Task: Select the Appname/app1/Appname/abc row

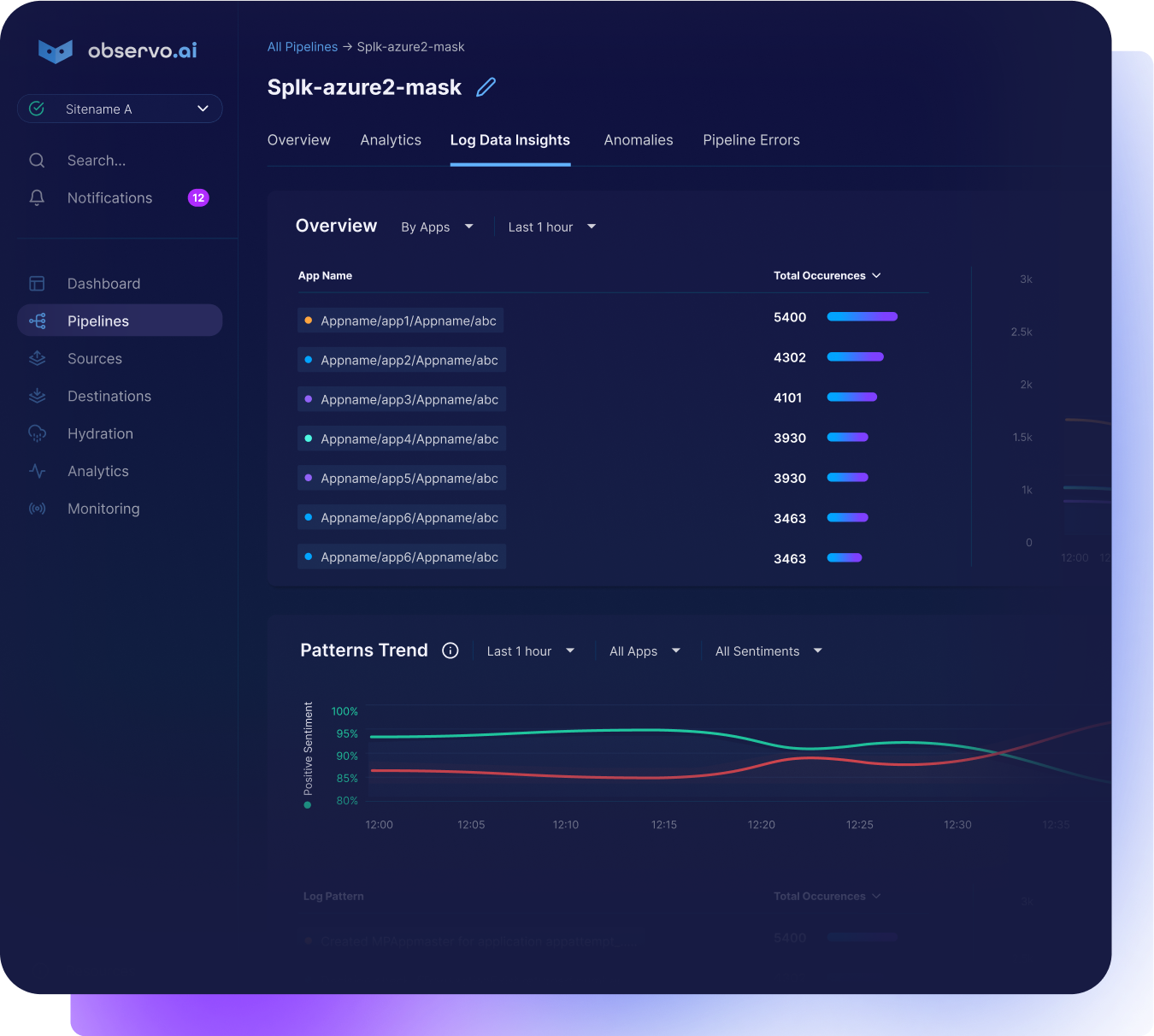Action: pos(400,321)
